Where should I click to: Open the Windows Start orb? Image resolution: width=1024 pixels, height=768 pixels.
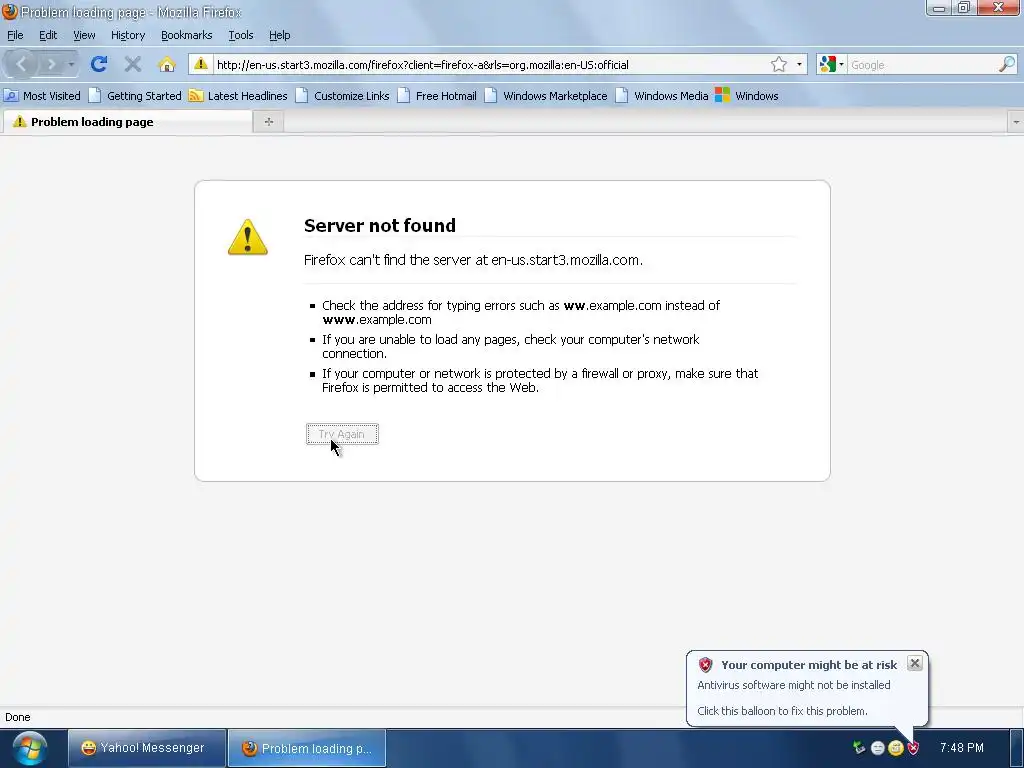(29, 748)
